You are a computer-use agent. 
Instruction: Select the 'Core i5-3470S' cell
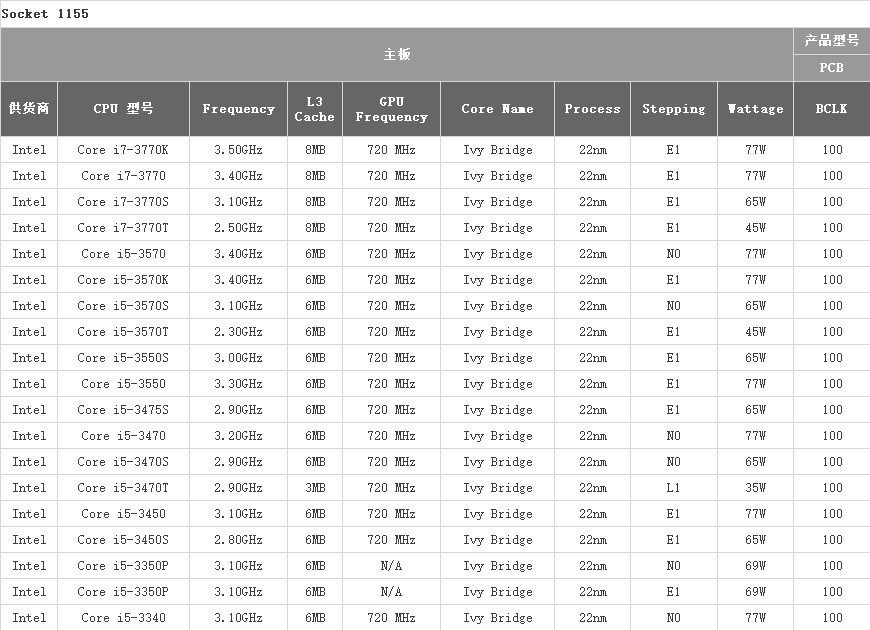click(123, 462)
